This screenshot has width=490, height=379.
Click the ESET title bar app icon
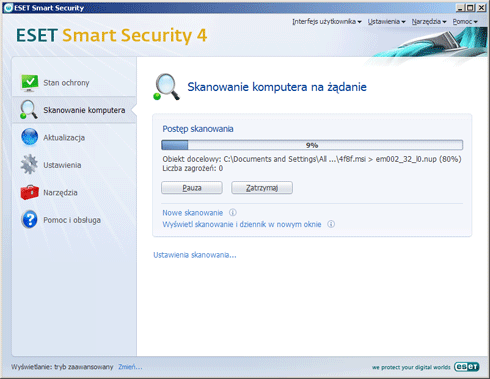(8, 8)
